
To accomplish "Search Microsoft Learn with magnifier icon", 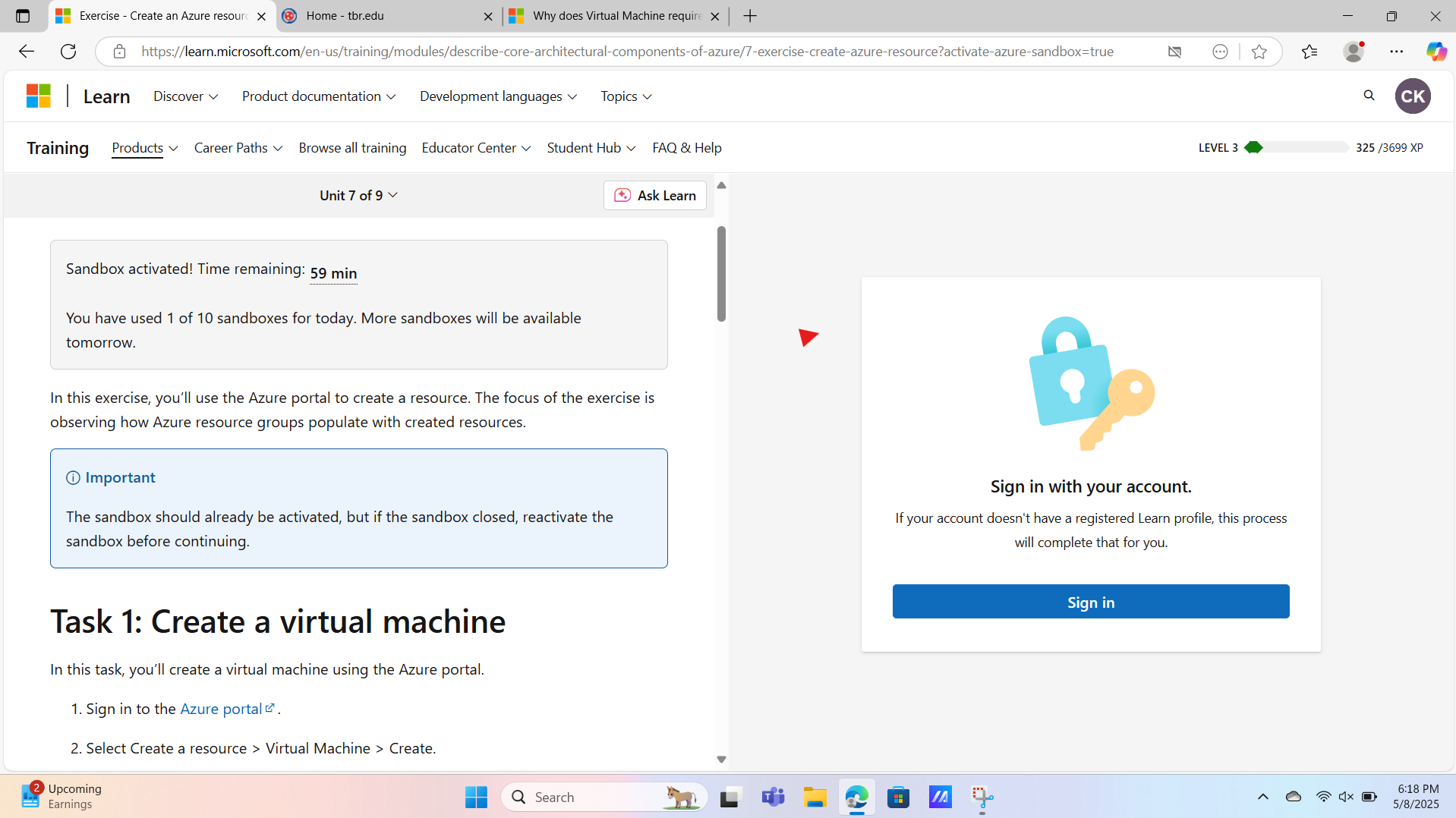I will click(1369, 96).
